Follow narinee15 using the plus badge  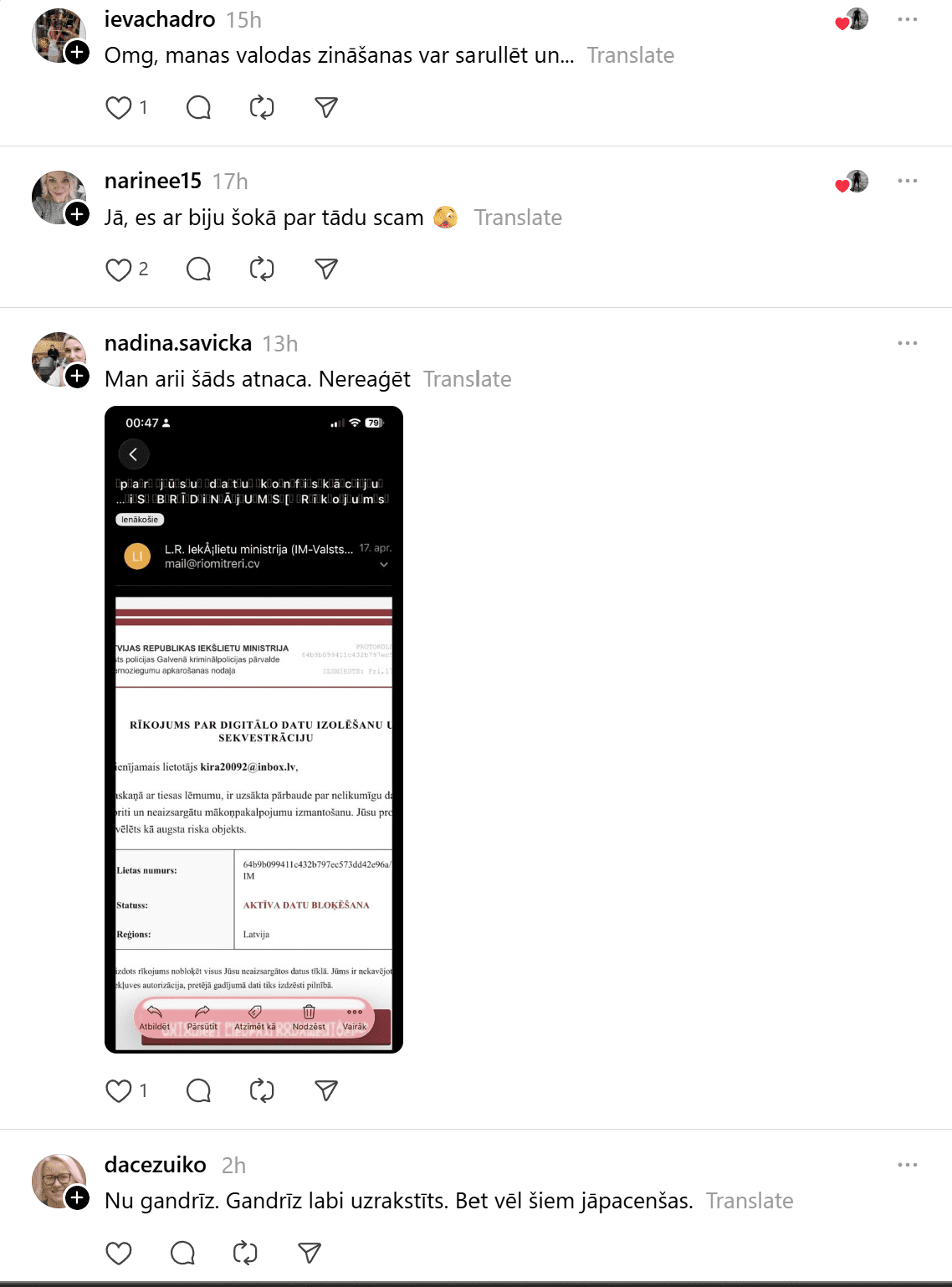click(x=77, y=214)
